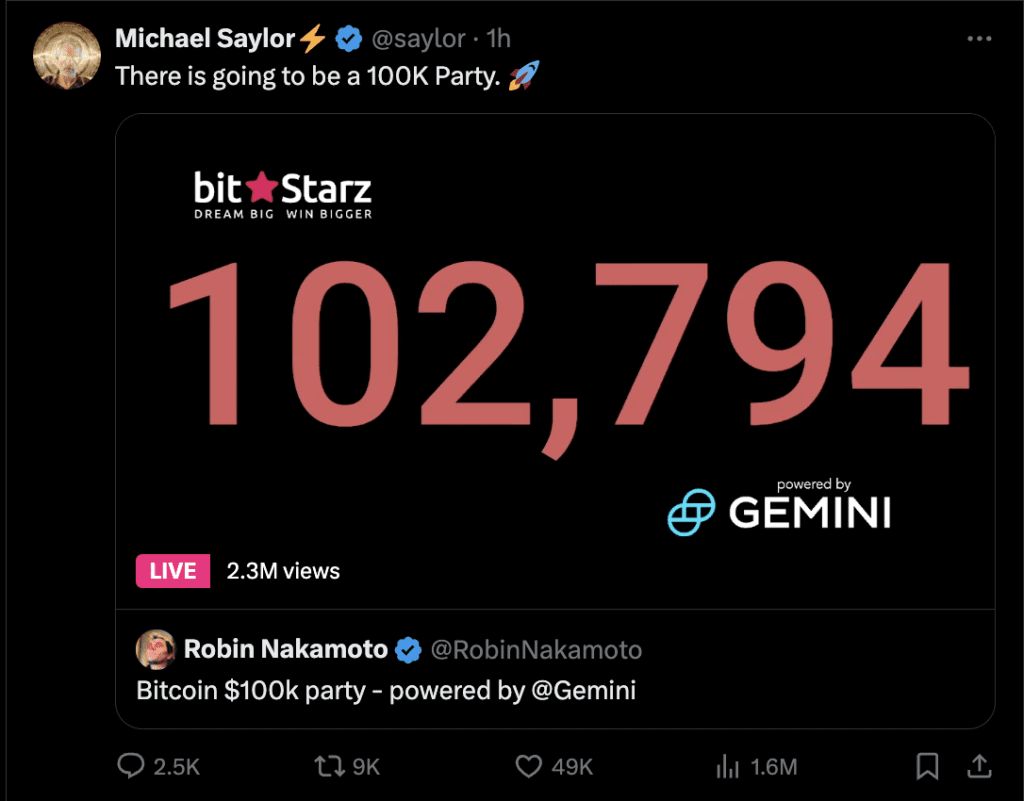Screen dimensions: 1024x801
Task: Open the tweet's 1h timestamp
Action: [x=498, y=39]
